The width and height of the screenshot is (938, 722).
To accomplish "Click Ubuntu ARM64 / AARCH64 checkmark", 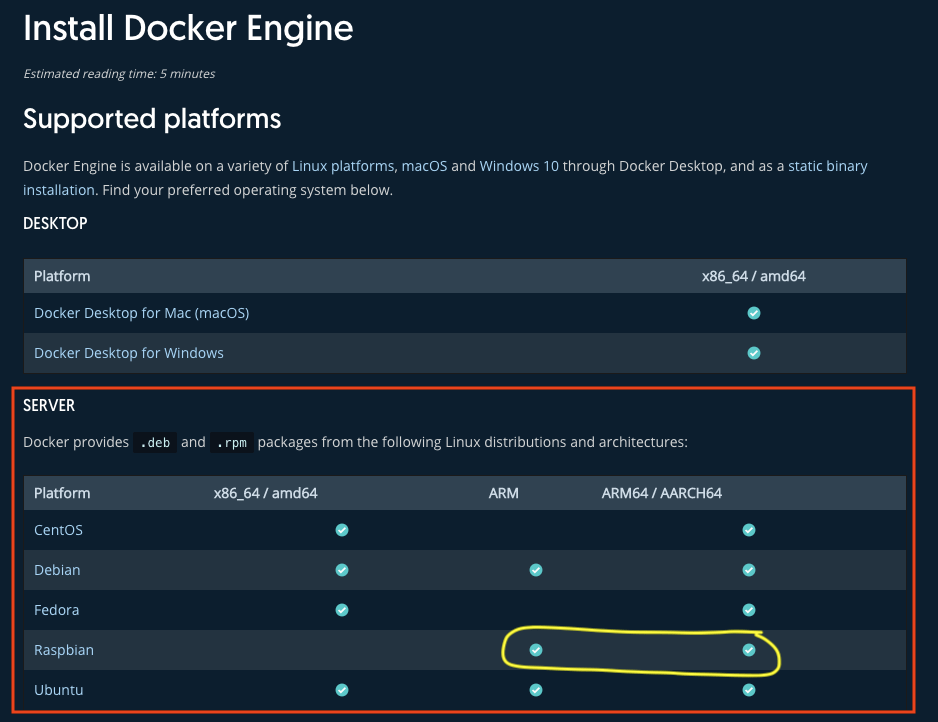I will pos(748,690).
